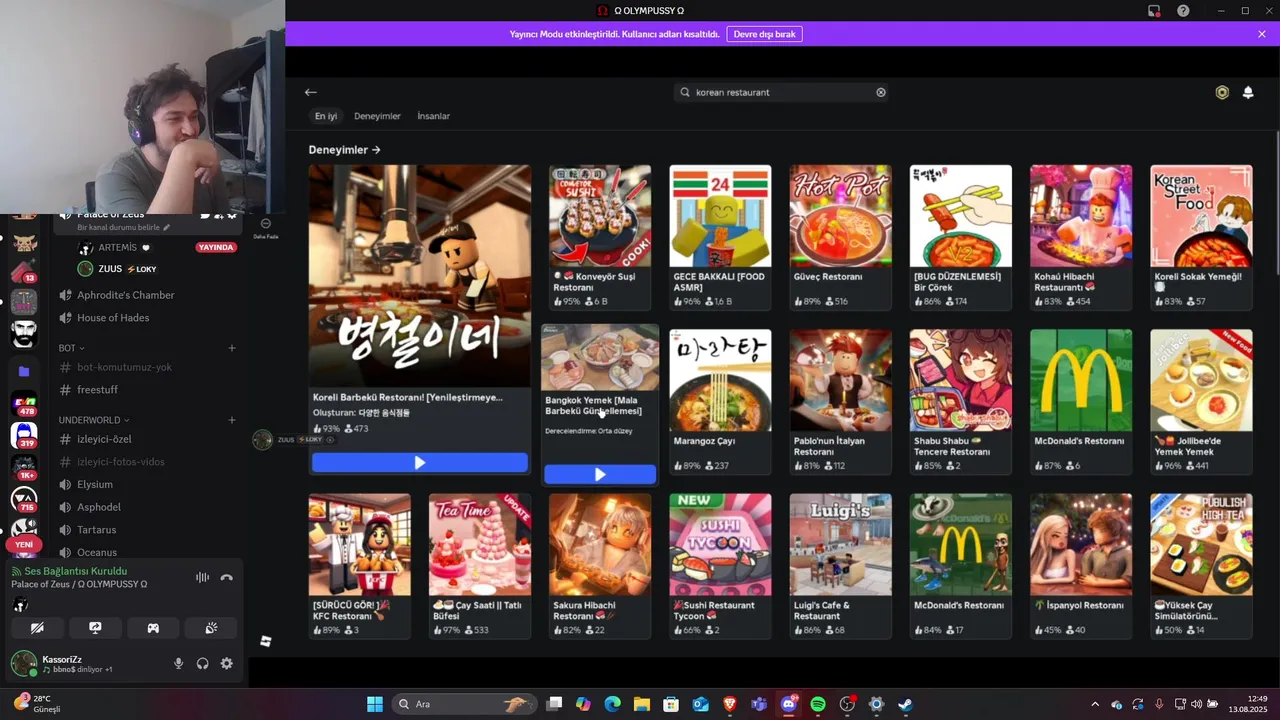1280x720 pixels.
Task: Show hidden system tray icons
Action: tap(1095, 704)
